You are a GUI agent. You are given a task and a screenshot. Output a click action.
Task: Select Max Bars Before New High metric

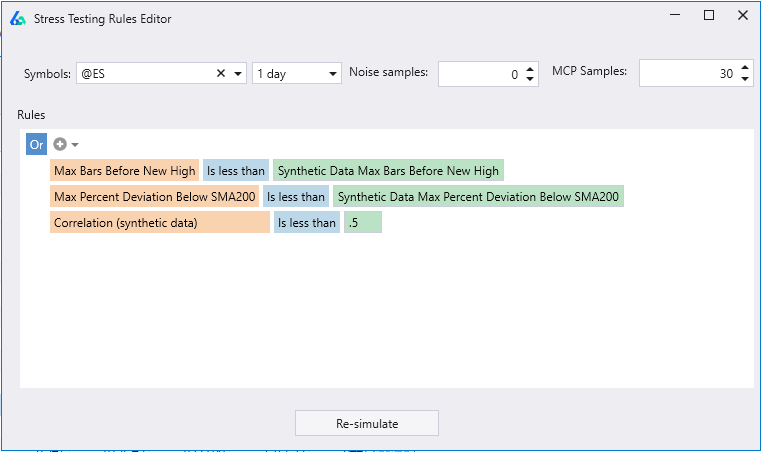coord(124,171)
